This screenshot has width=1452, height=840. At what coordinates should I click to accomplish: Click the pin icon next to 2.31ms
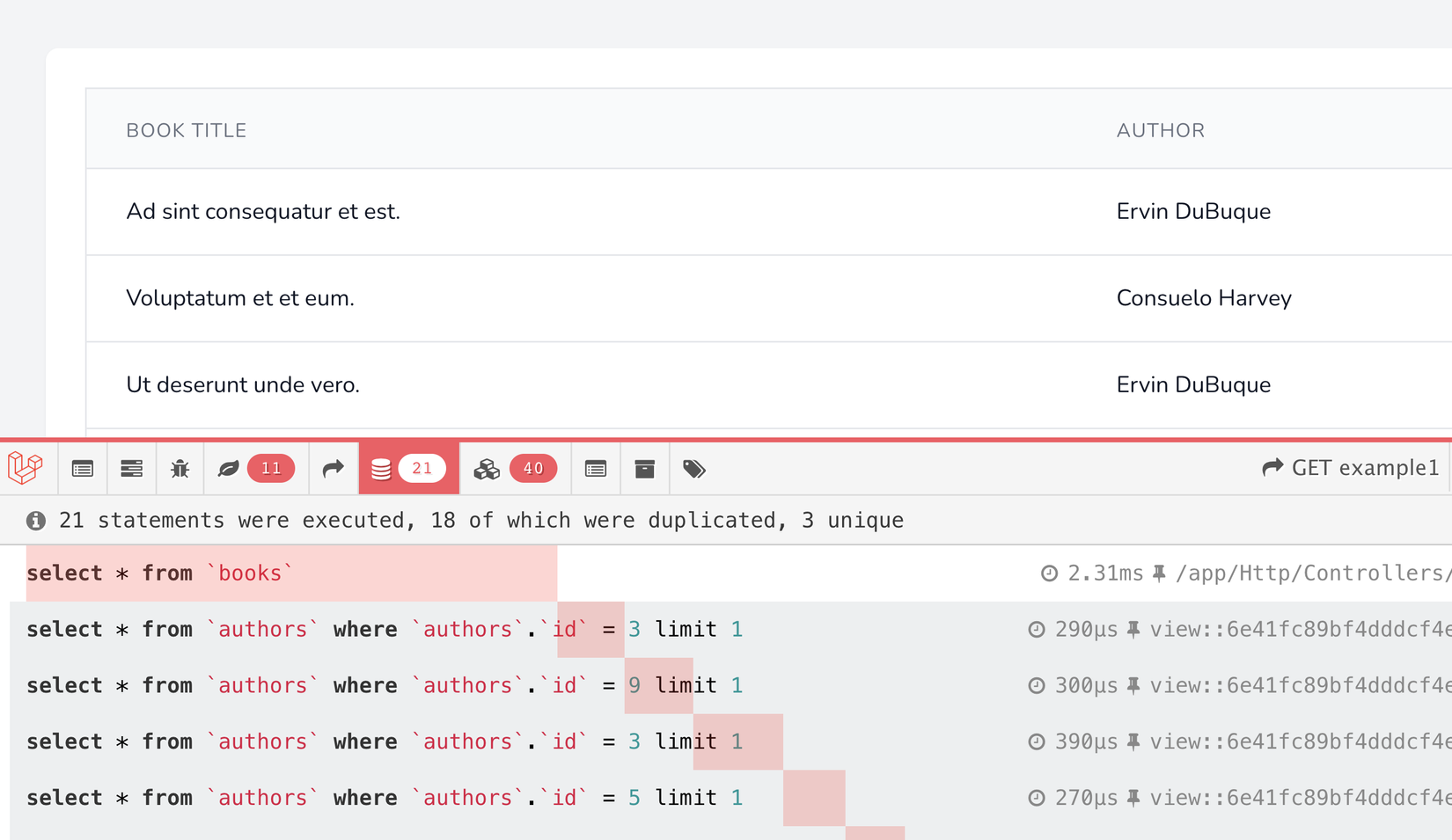point(1160,573)
